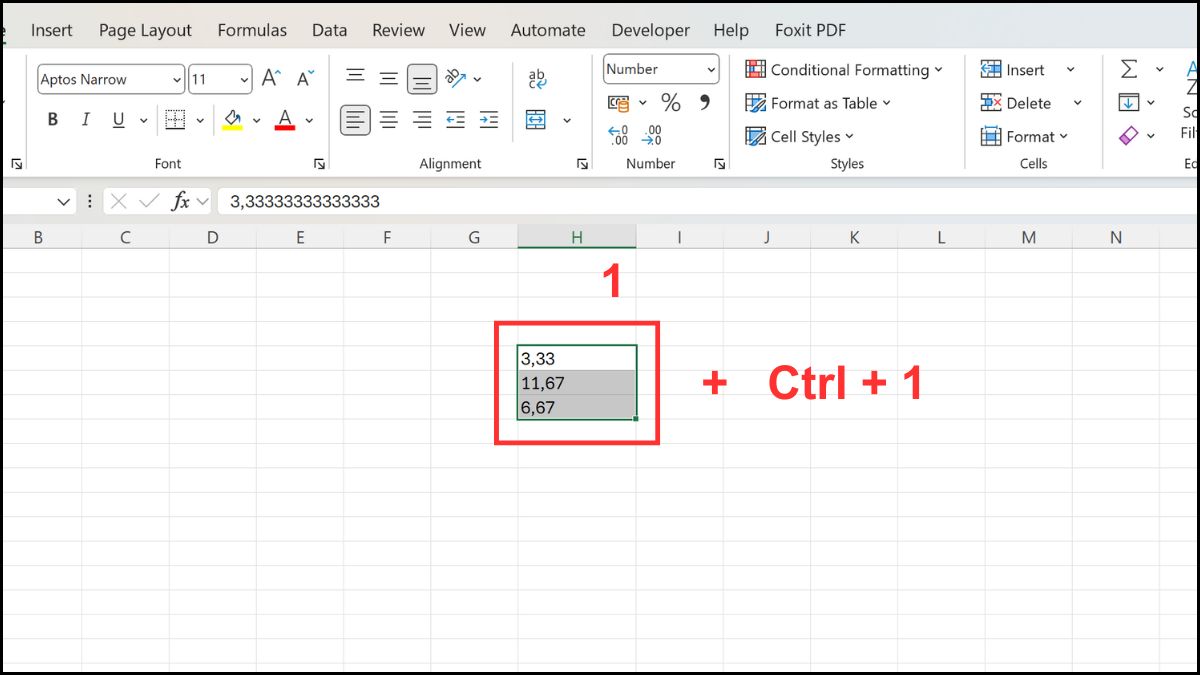Apply Underline to selected cells
Image resolution: width=1200 pixels, height=675 pixels.
[118, 120]
